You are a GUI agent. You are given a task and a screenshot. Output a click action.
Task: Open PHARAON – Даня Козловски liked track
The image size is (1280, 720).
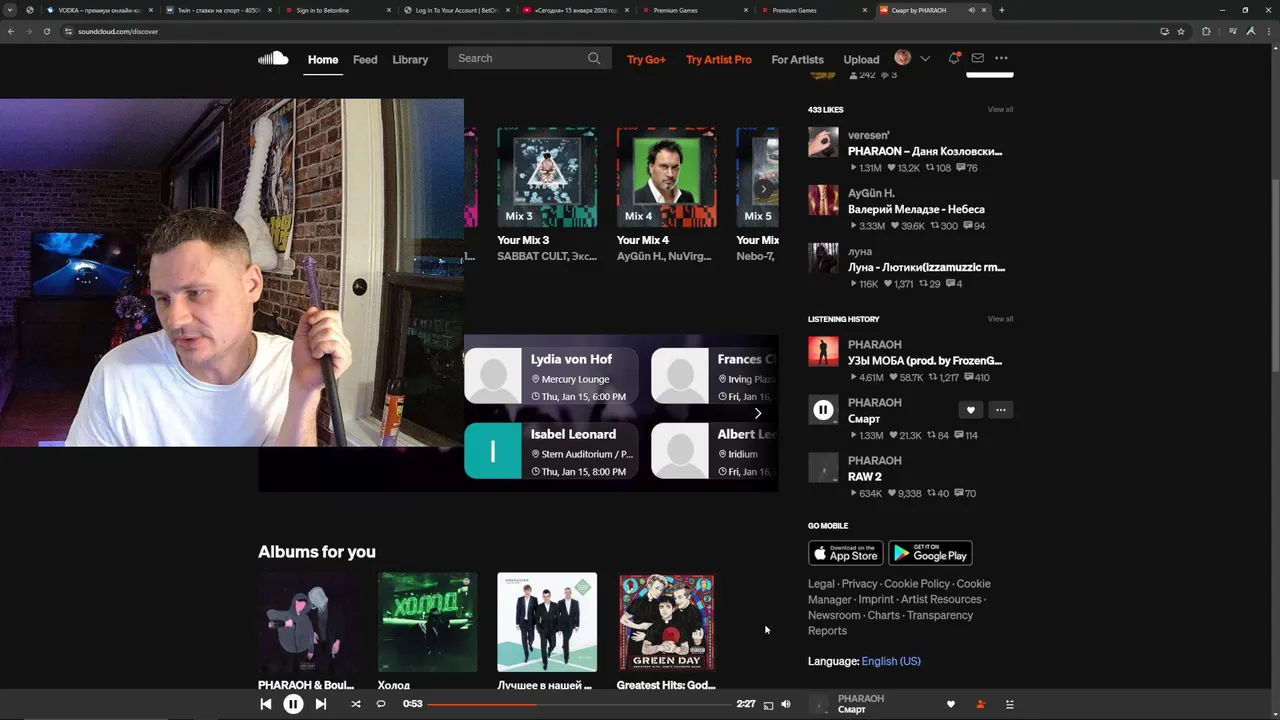925,151
